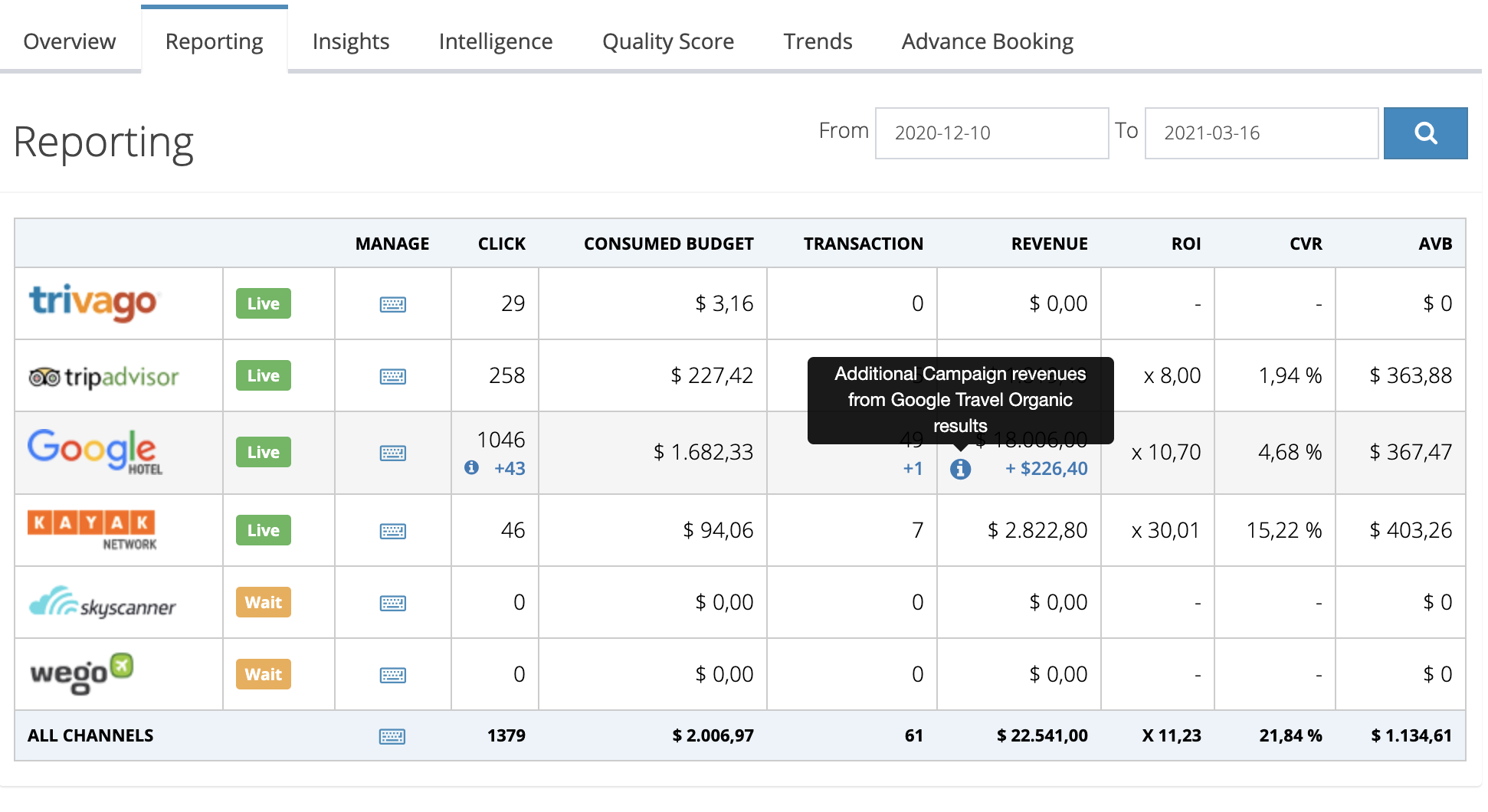Viewport: 1488px width, 812px height.
Task: Click the wego logo
Action: tap(81, 674)
